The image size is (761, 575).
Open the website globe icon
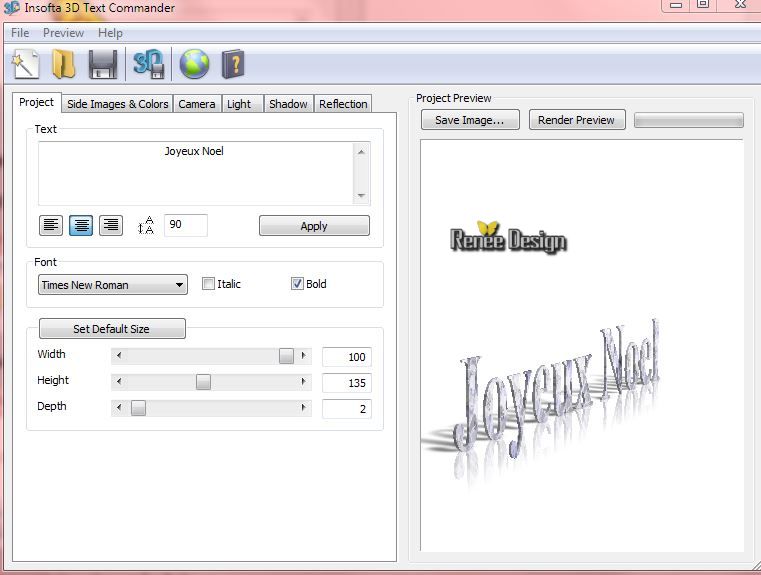pos(194,64)
